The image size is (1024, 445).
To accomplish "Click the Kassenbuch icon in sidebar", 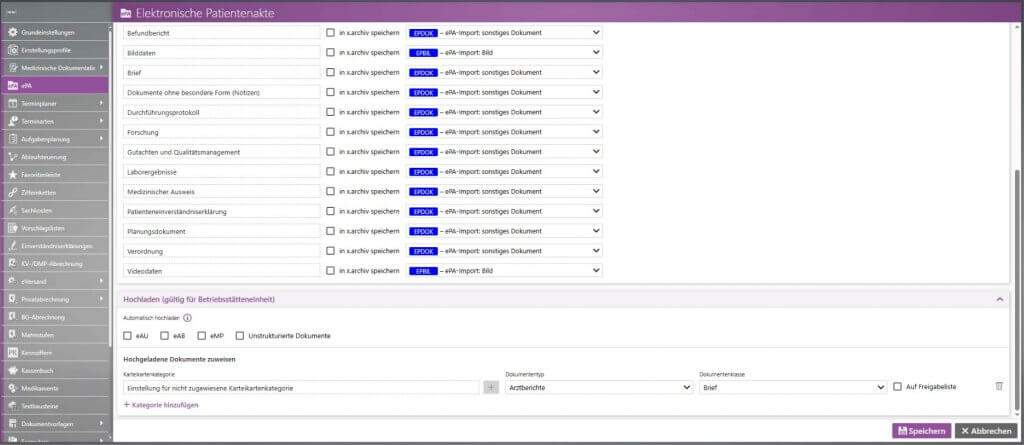I will click(x=13, y=370).
